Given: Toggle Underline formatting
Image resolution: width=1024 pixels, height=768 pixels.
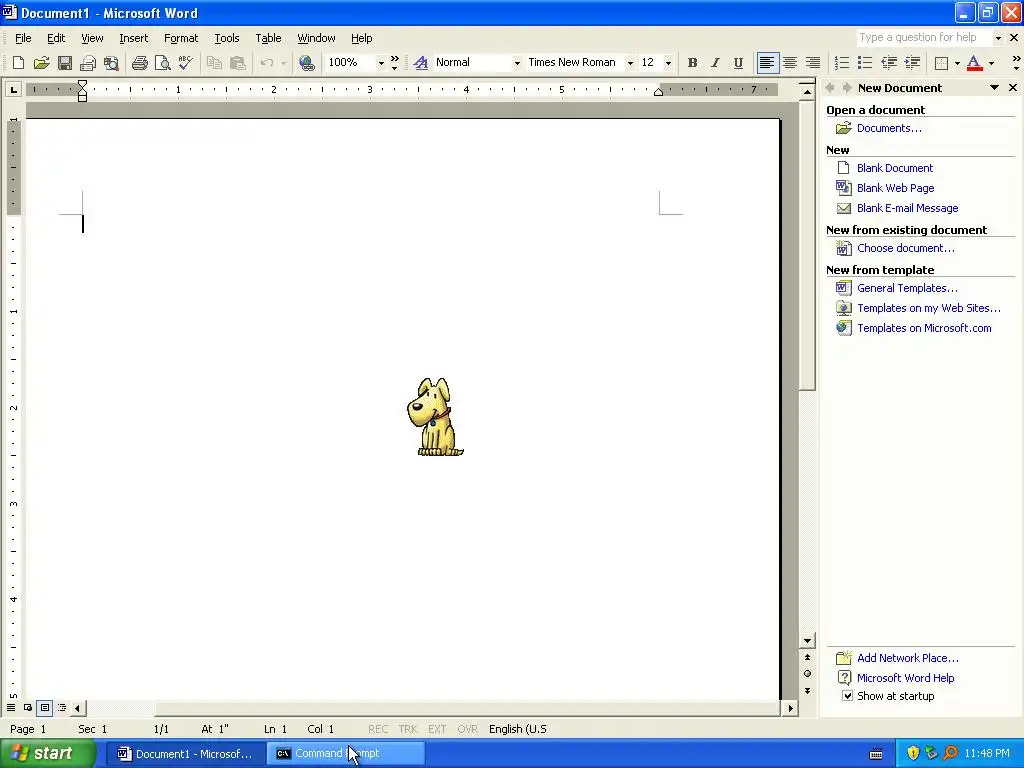Looking at the screenshot, I should click(x=738, y=63).
